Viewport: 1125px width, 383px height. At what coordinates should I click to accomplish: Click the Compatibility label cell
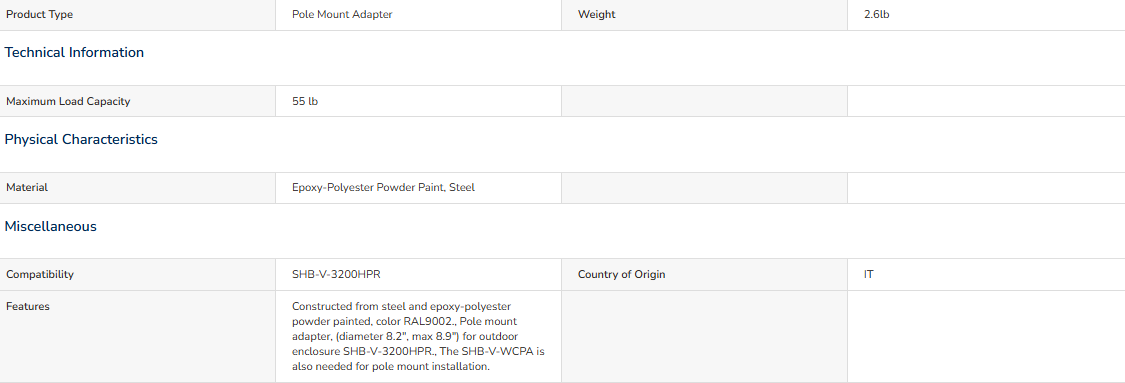pyautogui.click(x=137, y=275)
